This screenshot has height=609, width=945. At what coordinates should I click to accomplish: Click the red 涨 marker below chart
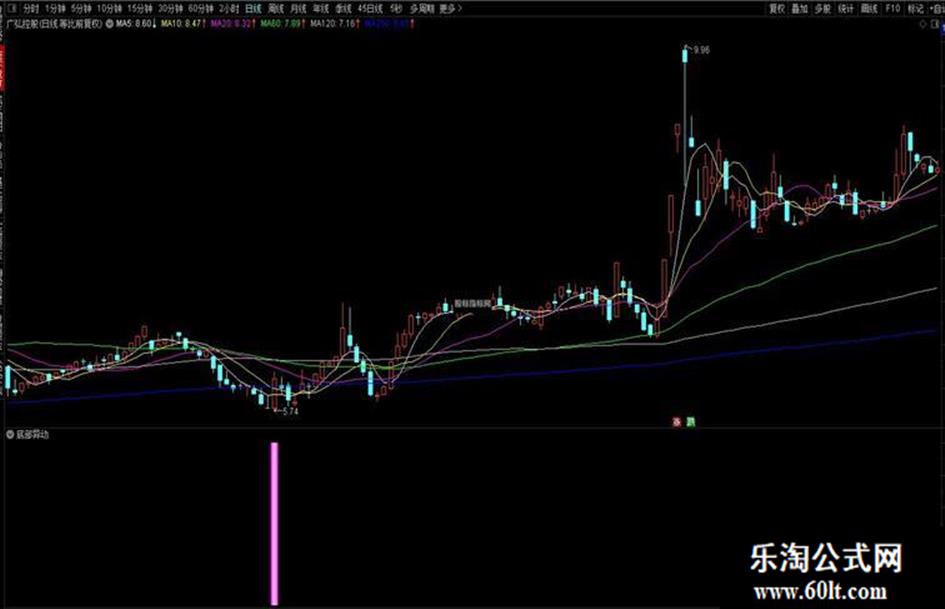(676, 422)
